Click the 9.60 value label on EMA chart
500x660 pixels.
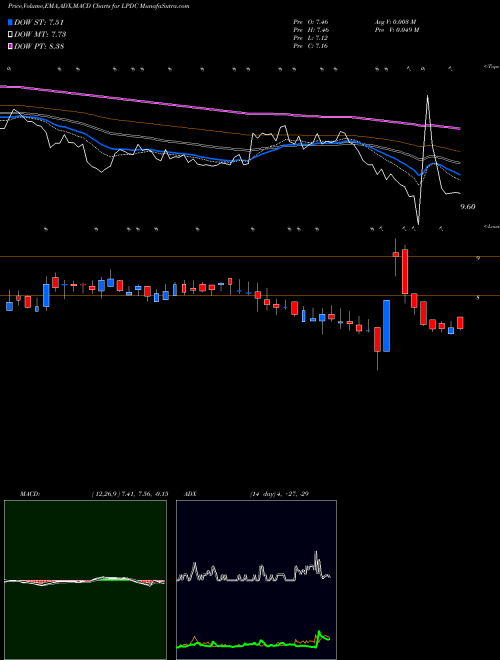(468, 207)
